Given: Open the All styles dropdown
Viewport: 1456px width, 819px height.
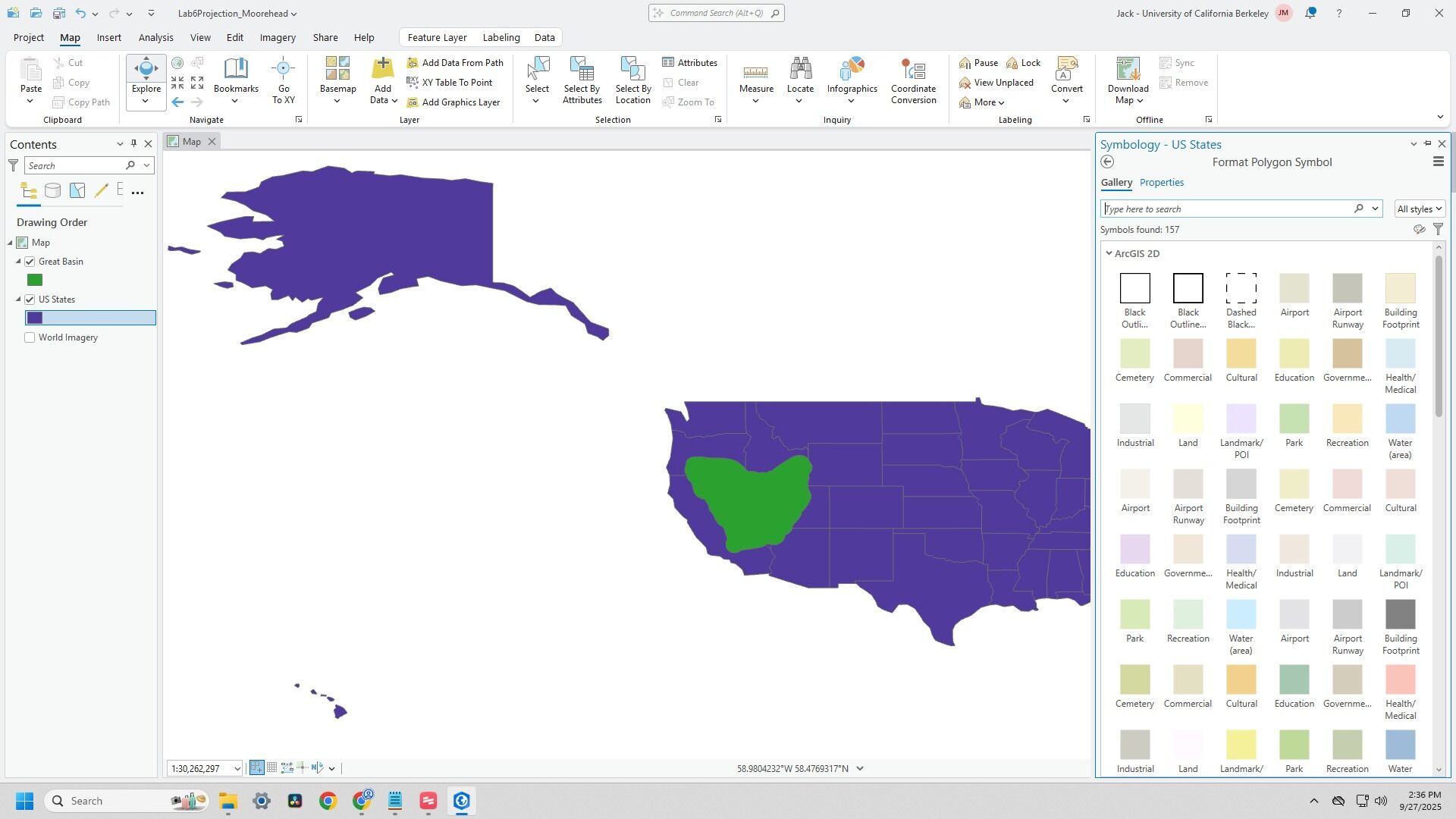Looking at the screenshot, I should click(1419, 209).
